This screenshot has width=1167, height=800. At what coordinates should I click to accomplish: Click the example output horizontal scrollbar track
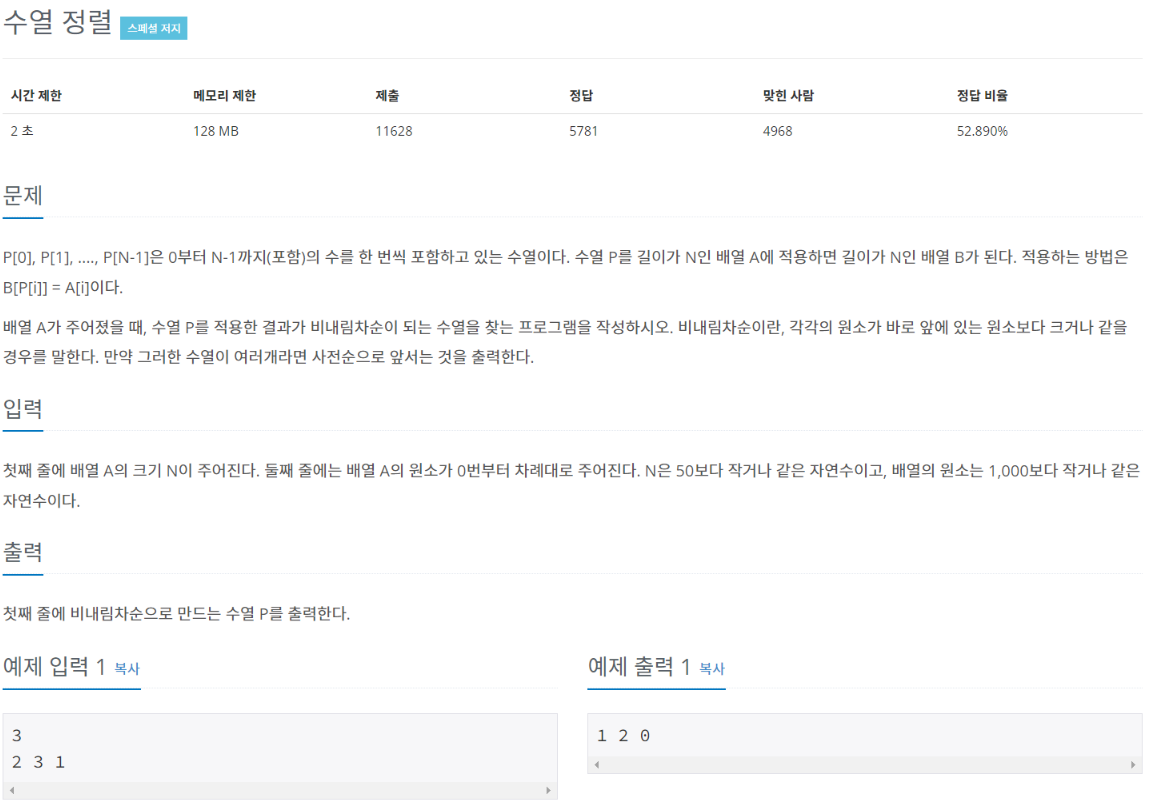865,764
